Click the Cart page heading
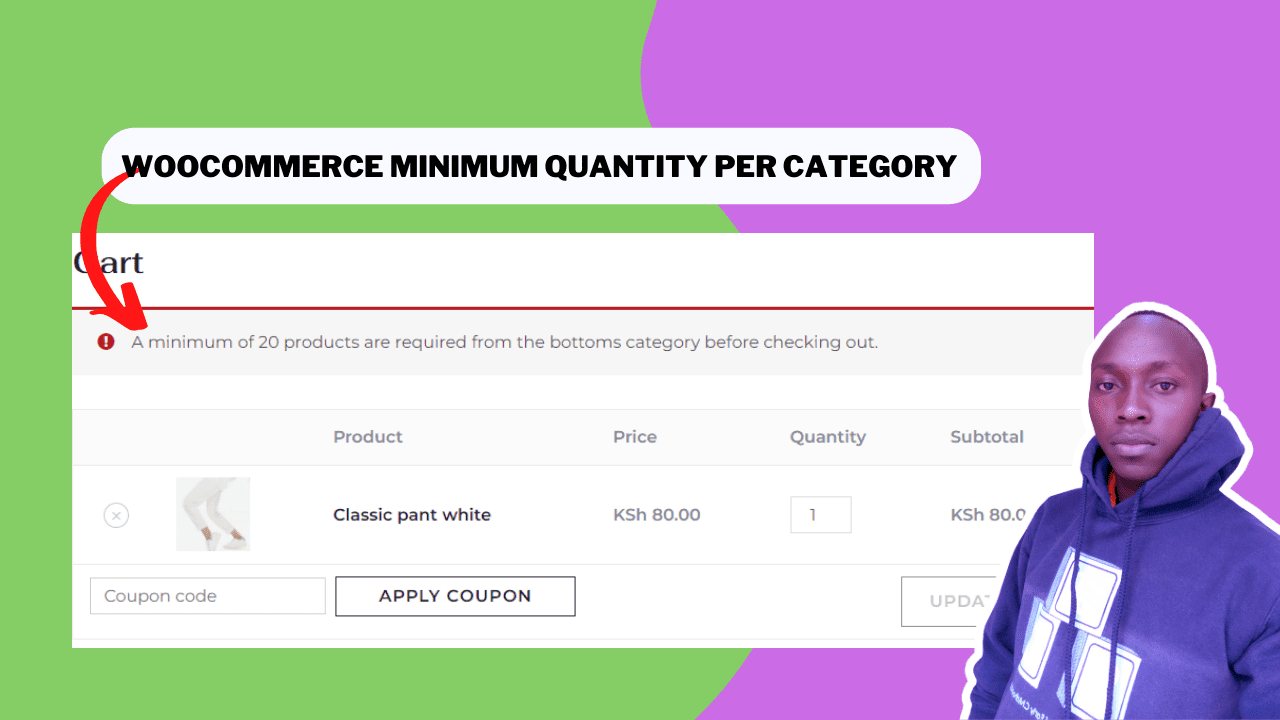1280x720 pixels. (109, 263)
